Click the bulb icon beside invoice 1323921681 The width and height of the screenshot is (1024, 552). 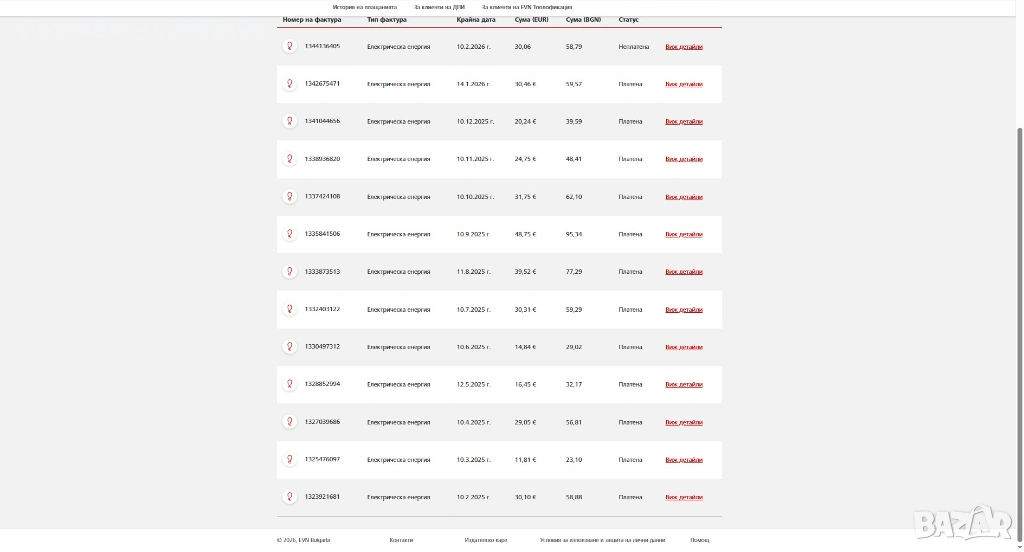[x=290, y=497]
